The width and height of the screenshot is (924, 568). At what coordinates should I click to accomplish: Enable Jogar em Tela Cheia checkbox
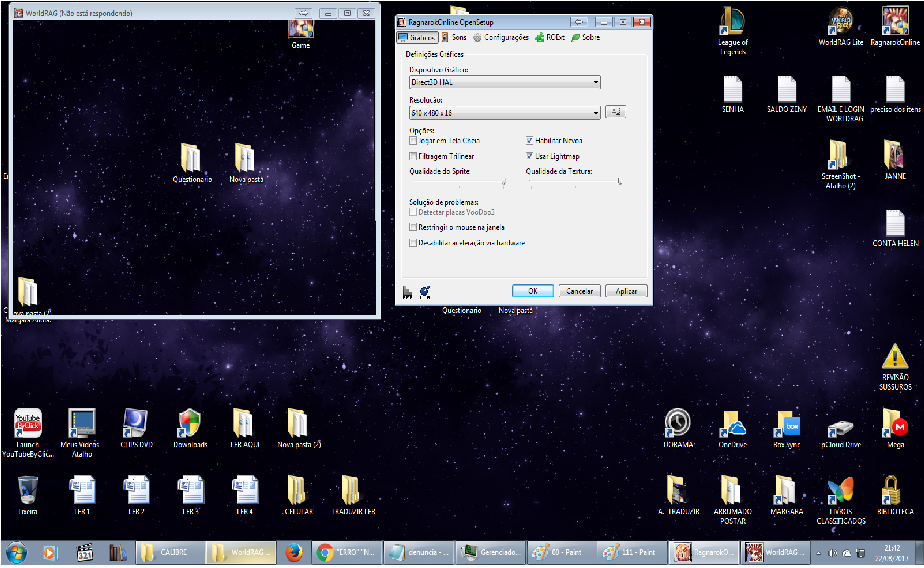(x=413, y=141)
